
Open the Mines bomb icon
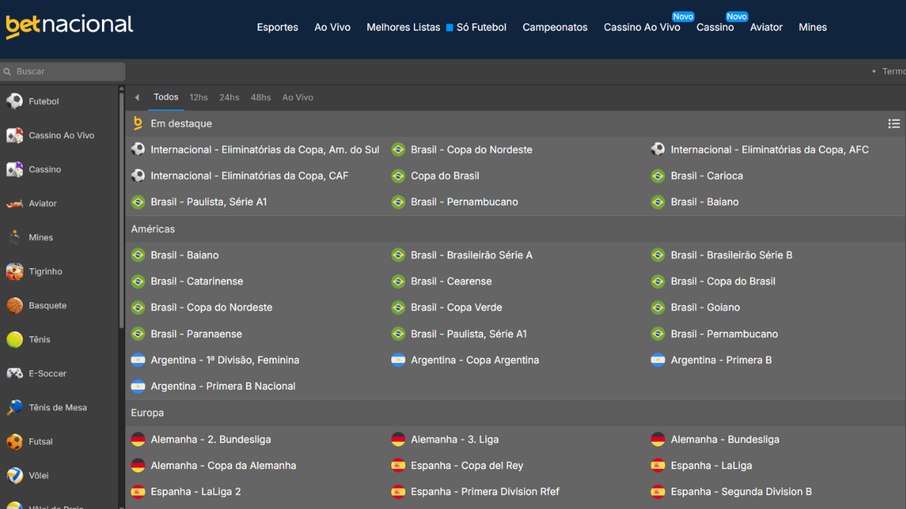[15, 237]
